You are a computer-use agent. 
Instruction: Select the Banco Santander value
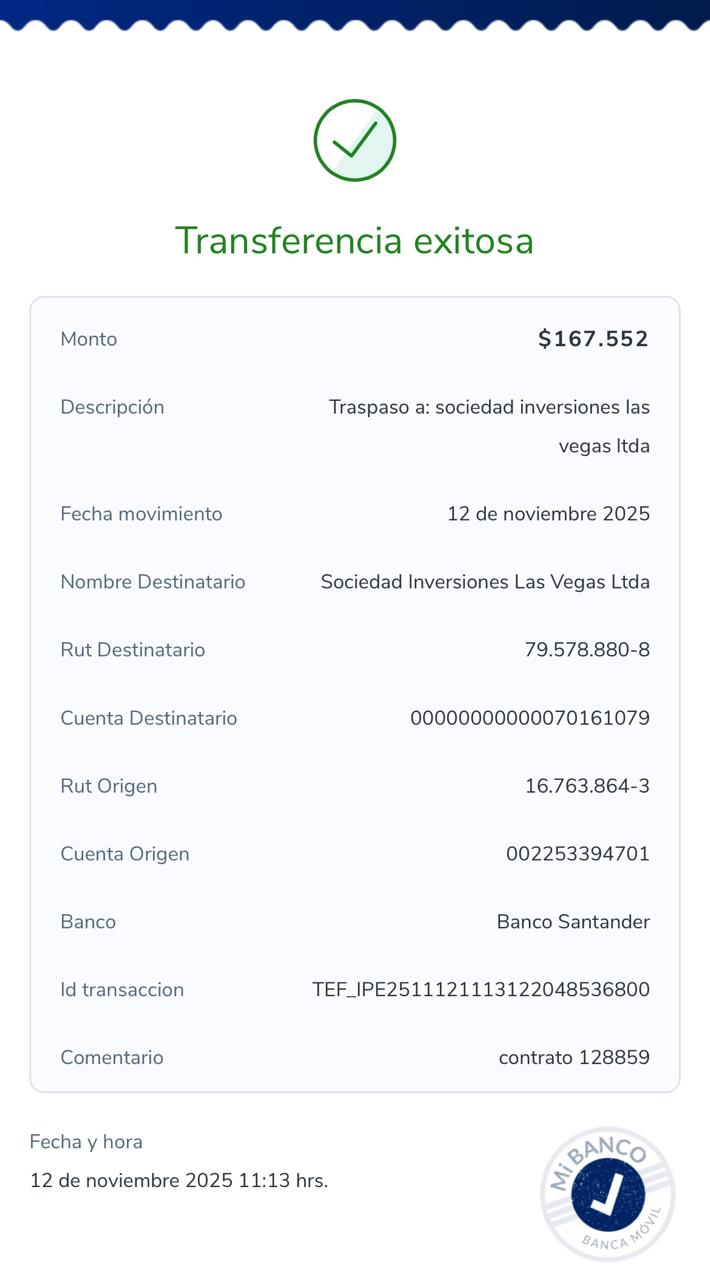pyautogui.click(x=573, y=922)
